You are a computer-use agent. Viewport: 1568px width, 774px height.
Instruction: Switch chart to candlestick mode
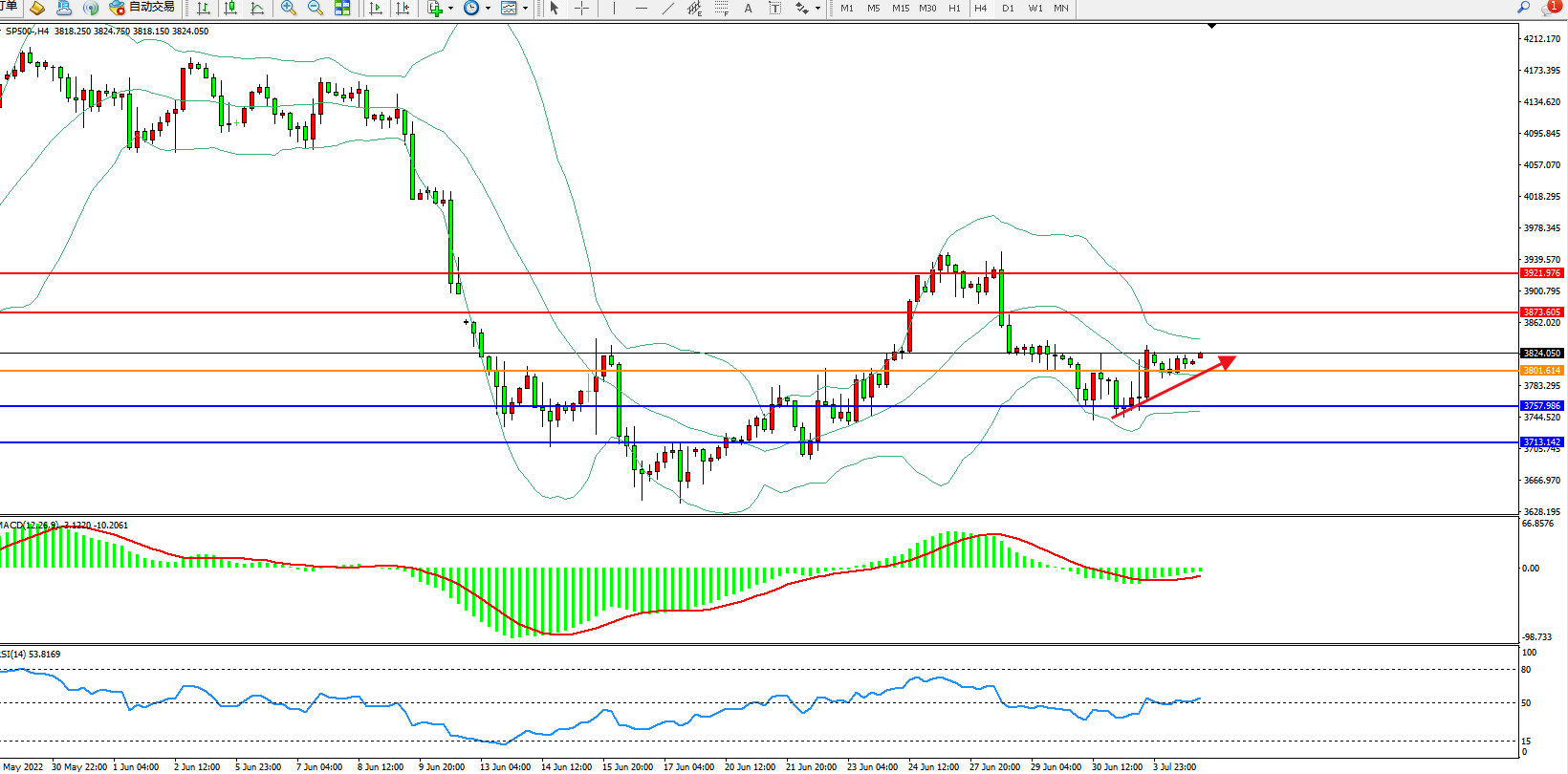(x=230, y=9)
